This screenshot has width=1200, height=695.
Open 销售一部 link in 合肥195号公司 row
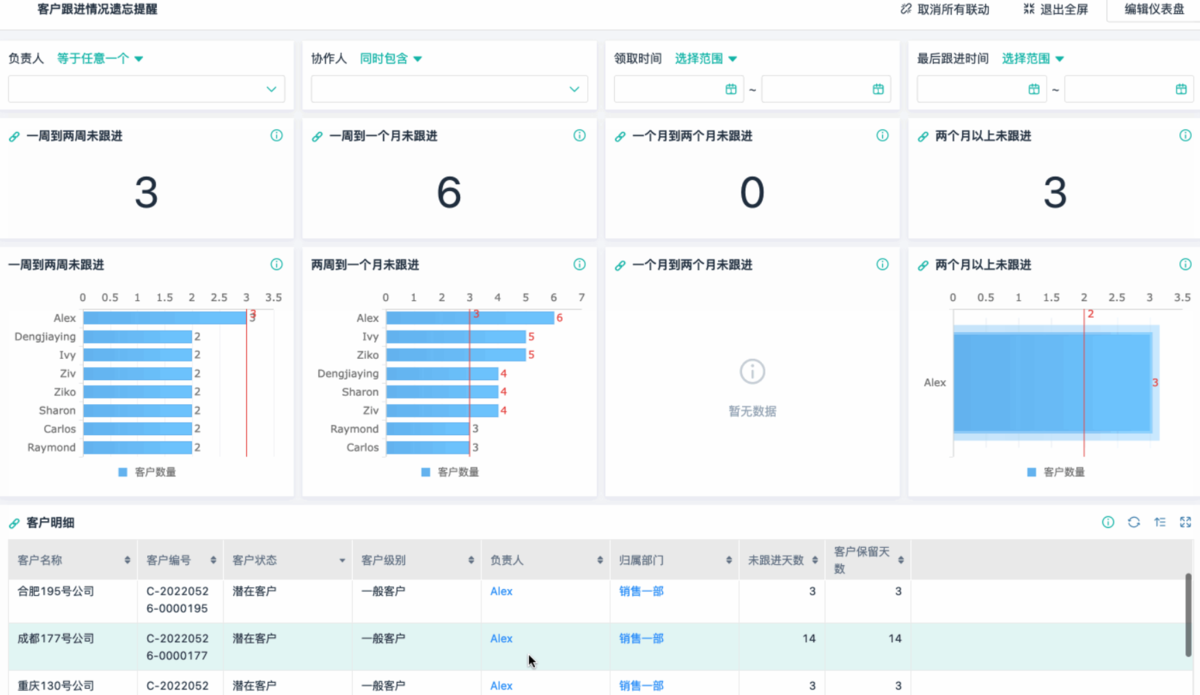(x=641, y=592)
